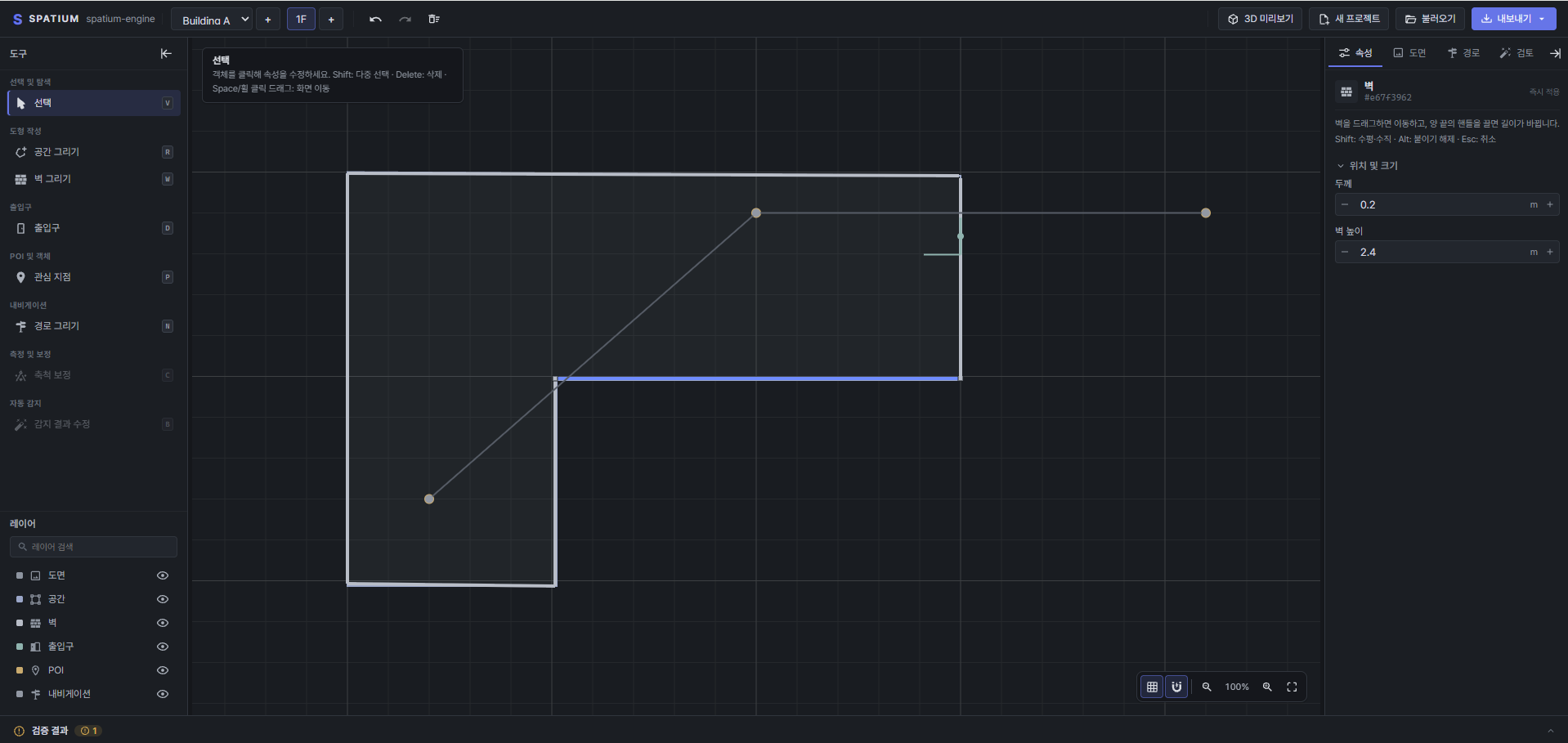This screenshot has width=1568, height=743.
Task: Hide the 도면 layer
Action: pyautogui.click(x=163, y=575)
